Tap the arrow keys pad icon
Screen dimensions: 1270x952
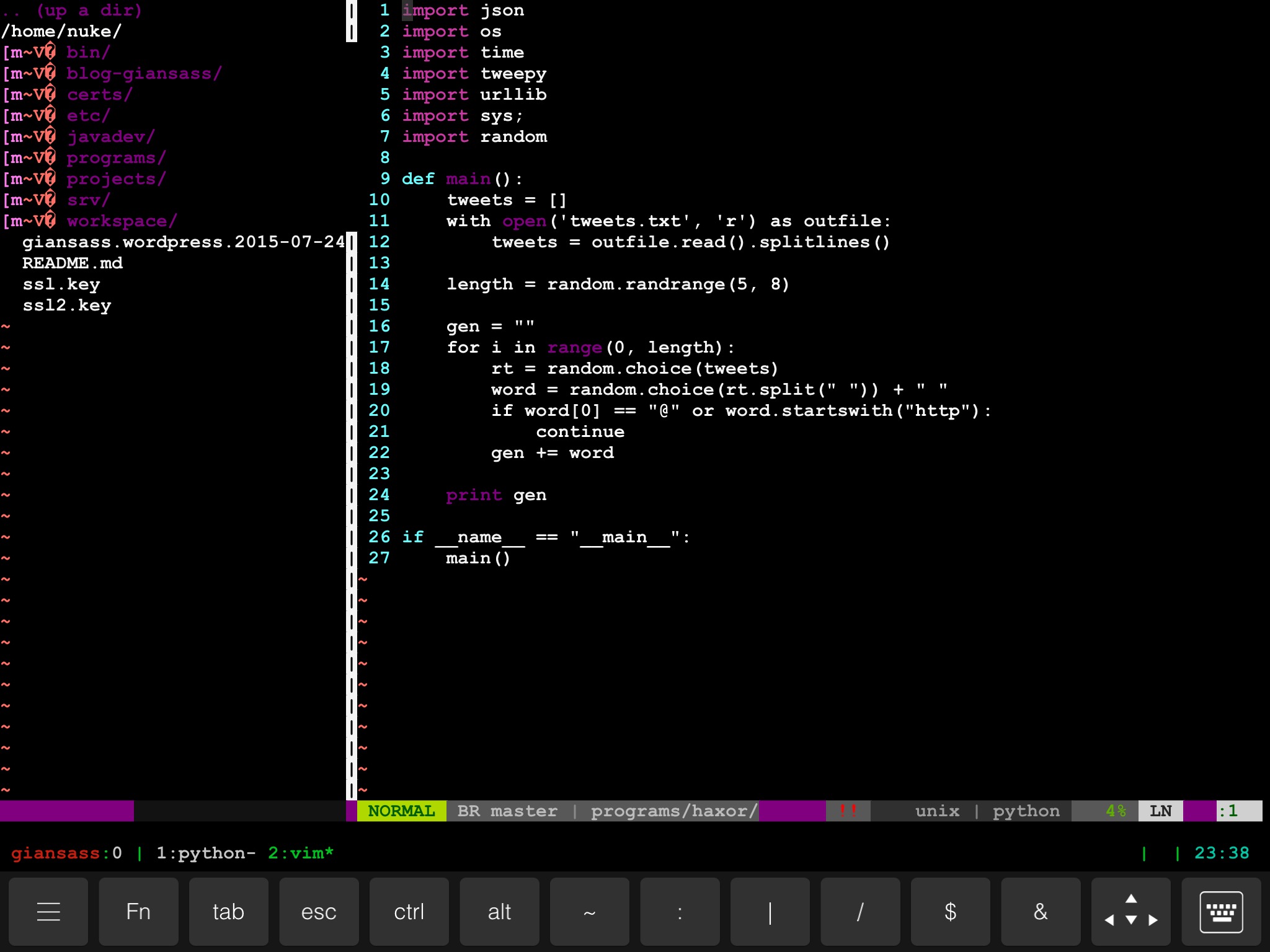[1131, 912]
